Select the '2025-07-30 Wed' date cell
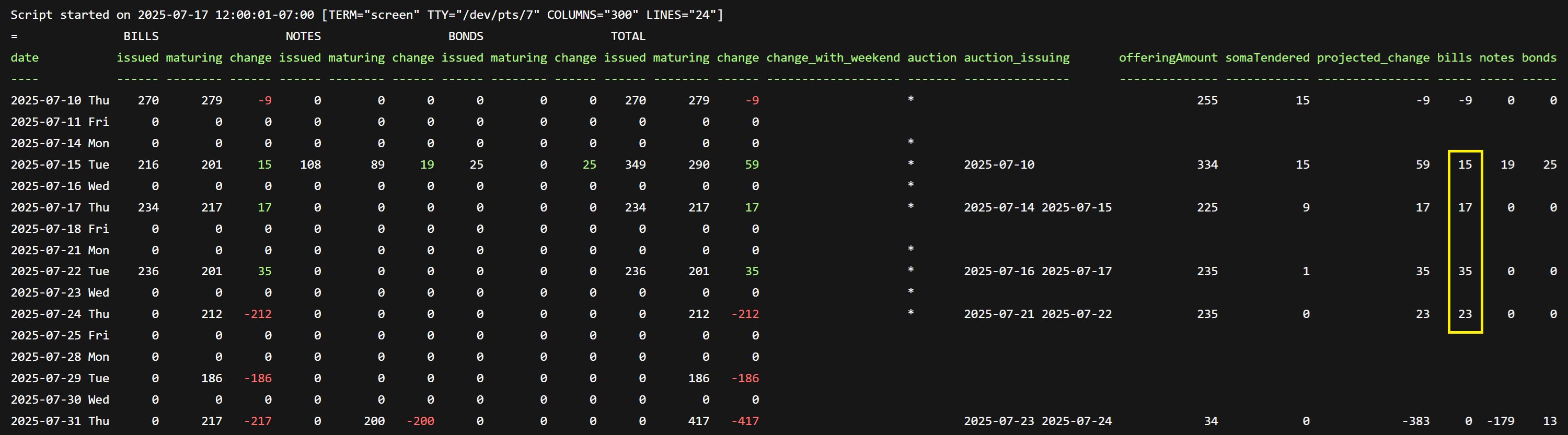The width and height of the screenshot is (1568, 435). point(60,399)
